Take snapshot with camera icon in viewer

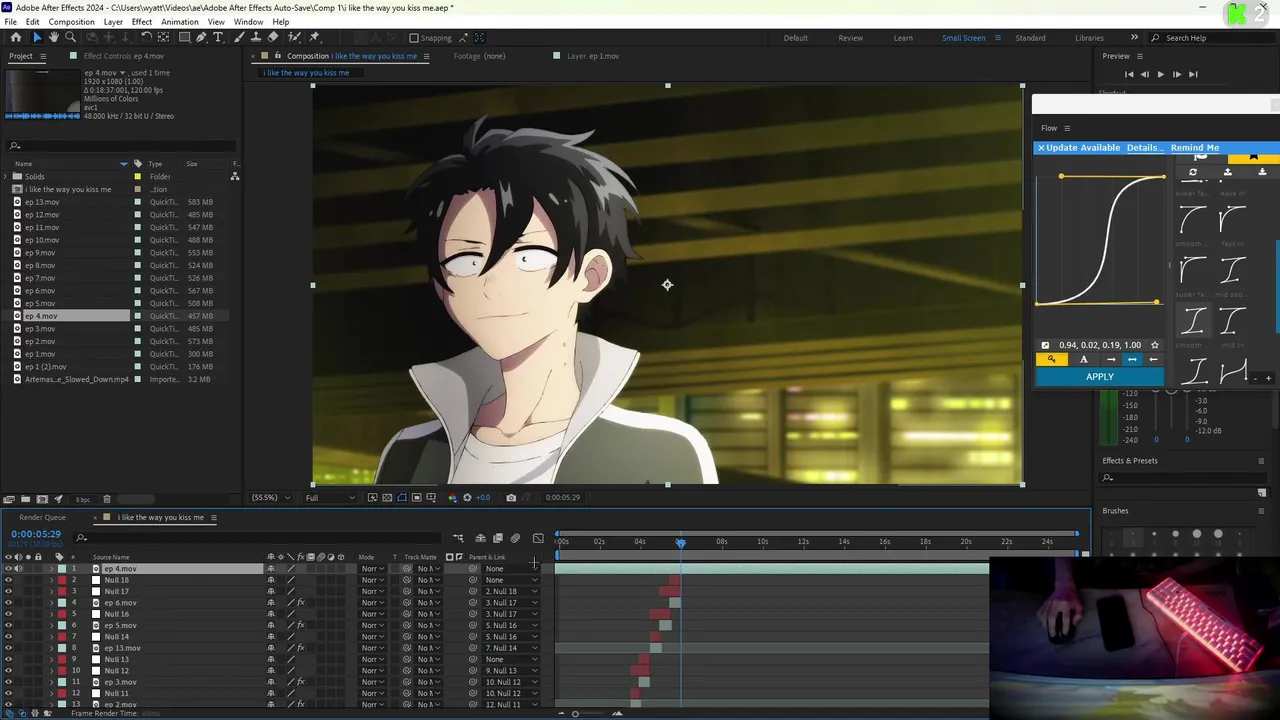tap(511, 497)
